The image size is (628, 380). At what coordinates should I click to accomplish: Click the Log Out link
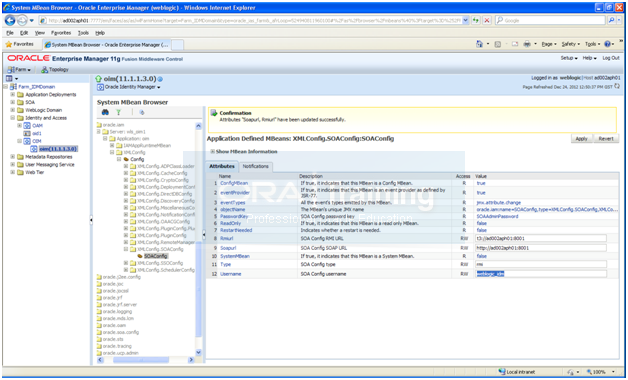611,58
